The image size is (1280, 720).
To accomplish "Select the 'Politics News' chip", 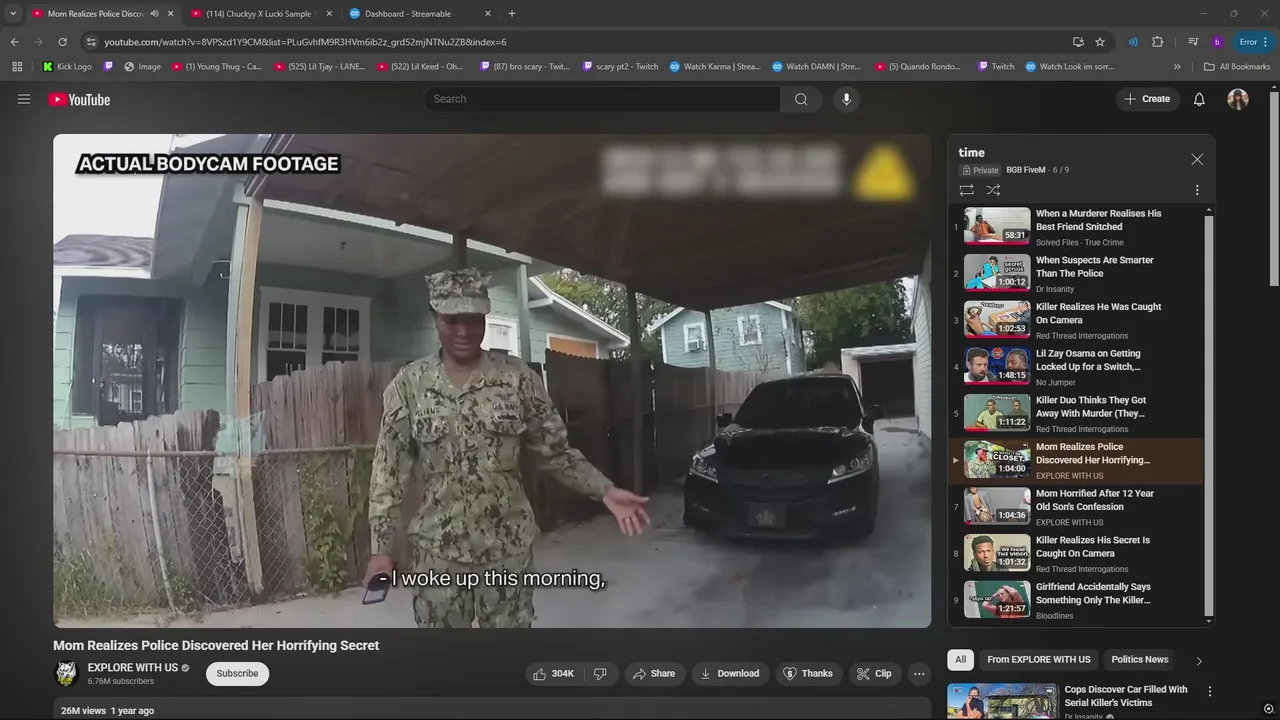I will pos(1140,660).
